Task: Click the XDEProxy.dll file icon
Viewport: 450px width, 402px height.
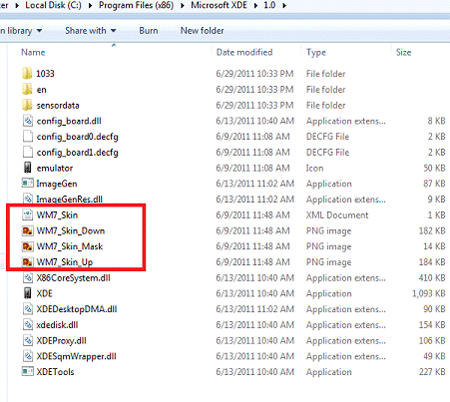Action: click(x=28, y=340)
